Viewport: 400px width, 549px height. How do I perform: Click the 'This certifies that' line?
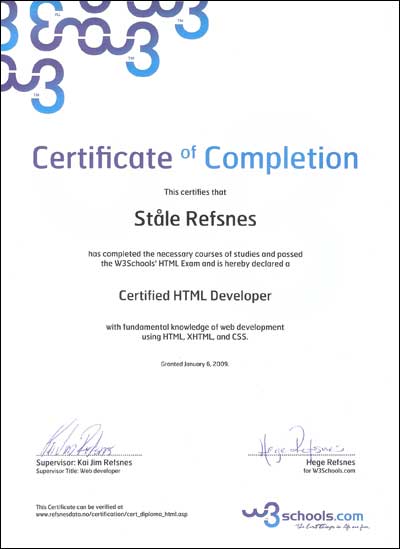coord(195,192)
